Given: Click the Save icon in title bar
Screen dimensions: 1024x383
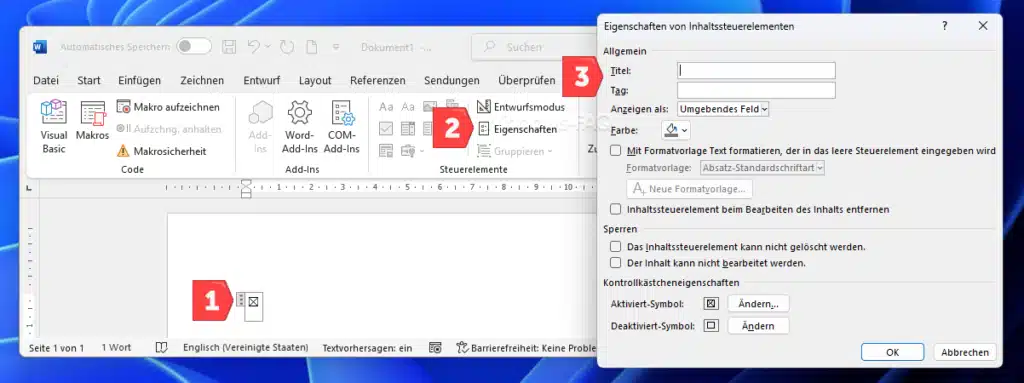Looking at the screenshot, I should click(229, 47).
